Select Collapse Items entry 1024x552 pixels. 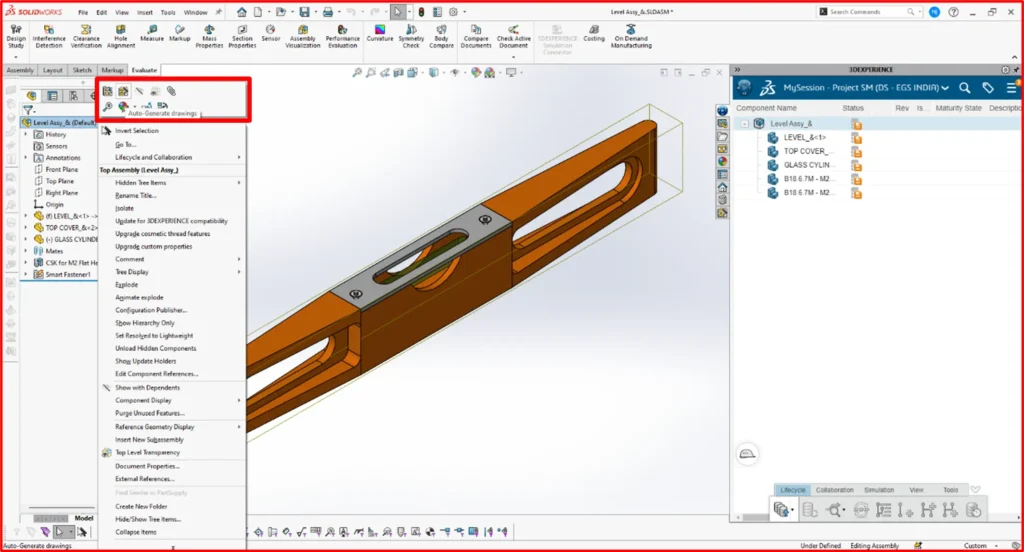(136, 532)
